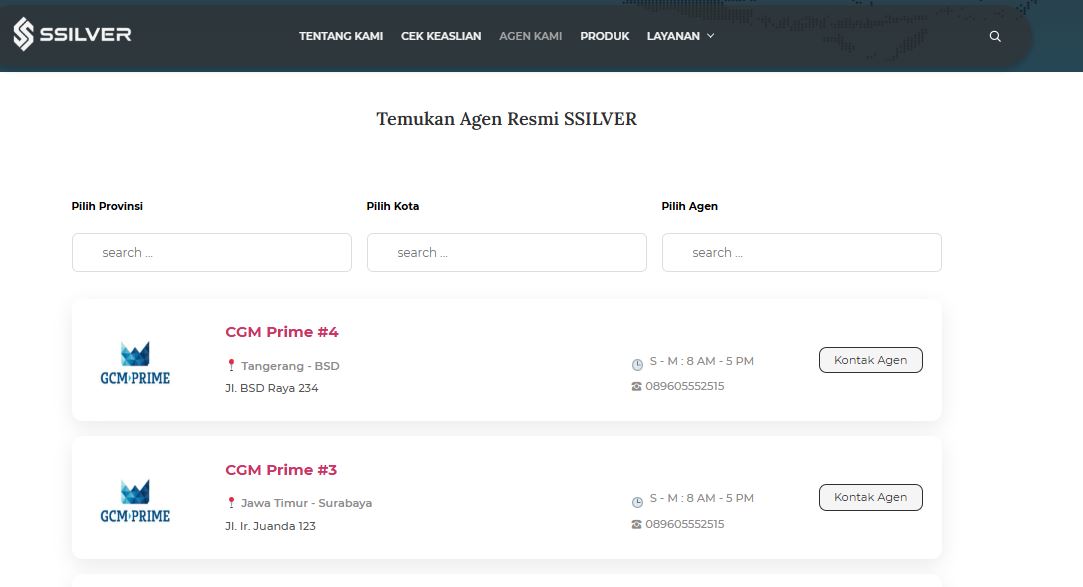Click the address Jl. Ir. Juanda 123
1083x587 pixels.
[x=270, y=526]
